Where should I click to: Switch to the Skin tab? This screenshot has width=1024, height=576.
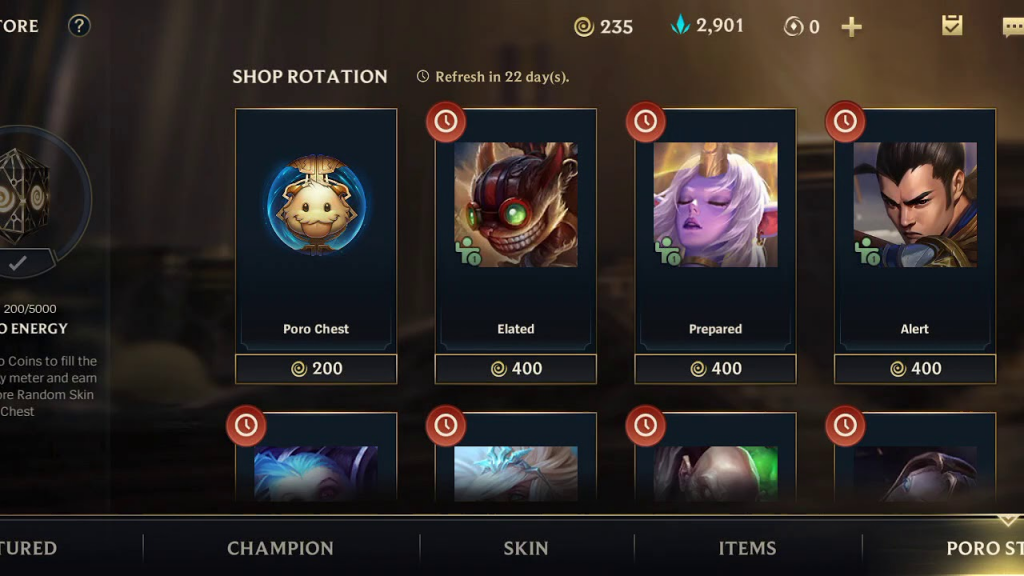pyautogui.click(x=526, y=548)
